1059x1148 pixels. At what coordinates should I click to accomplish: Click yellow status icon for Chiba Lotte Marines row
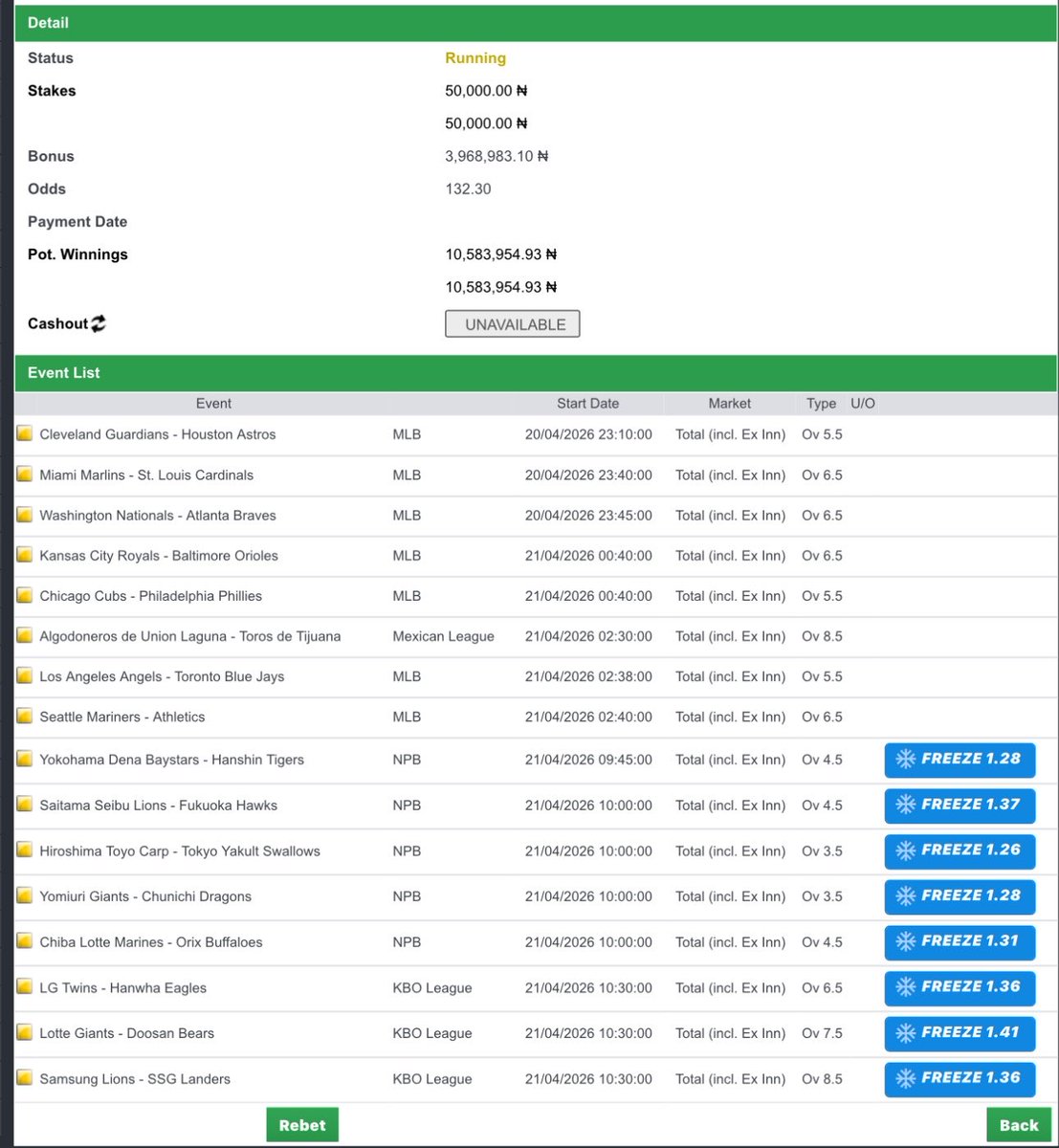click(x=25, y=941)
